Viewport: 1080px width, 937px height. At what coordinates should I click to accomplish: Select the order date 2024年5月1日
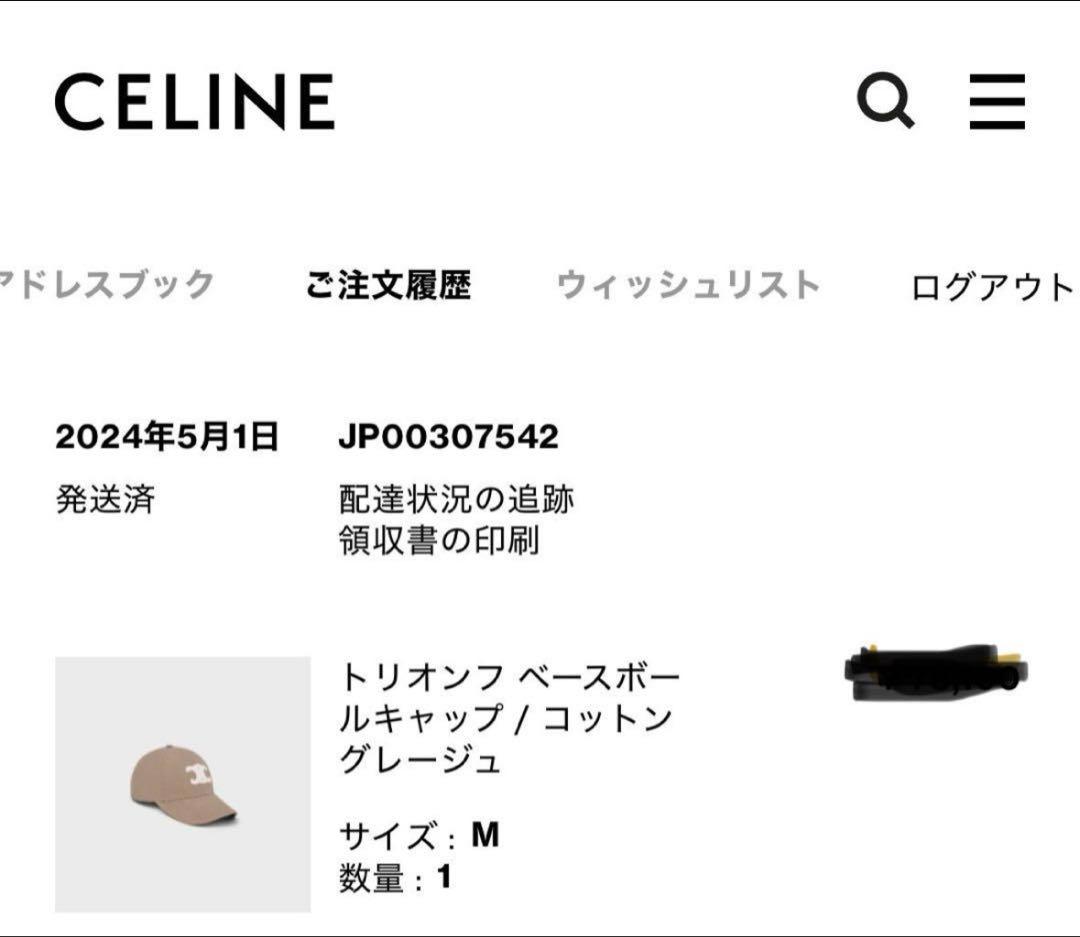167,434
